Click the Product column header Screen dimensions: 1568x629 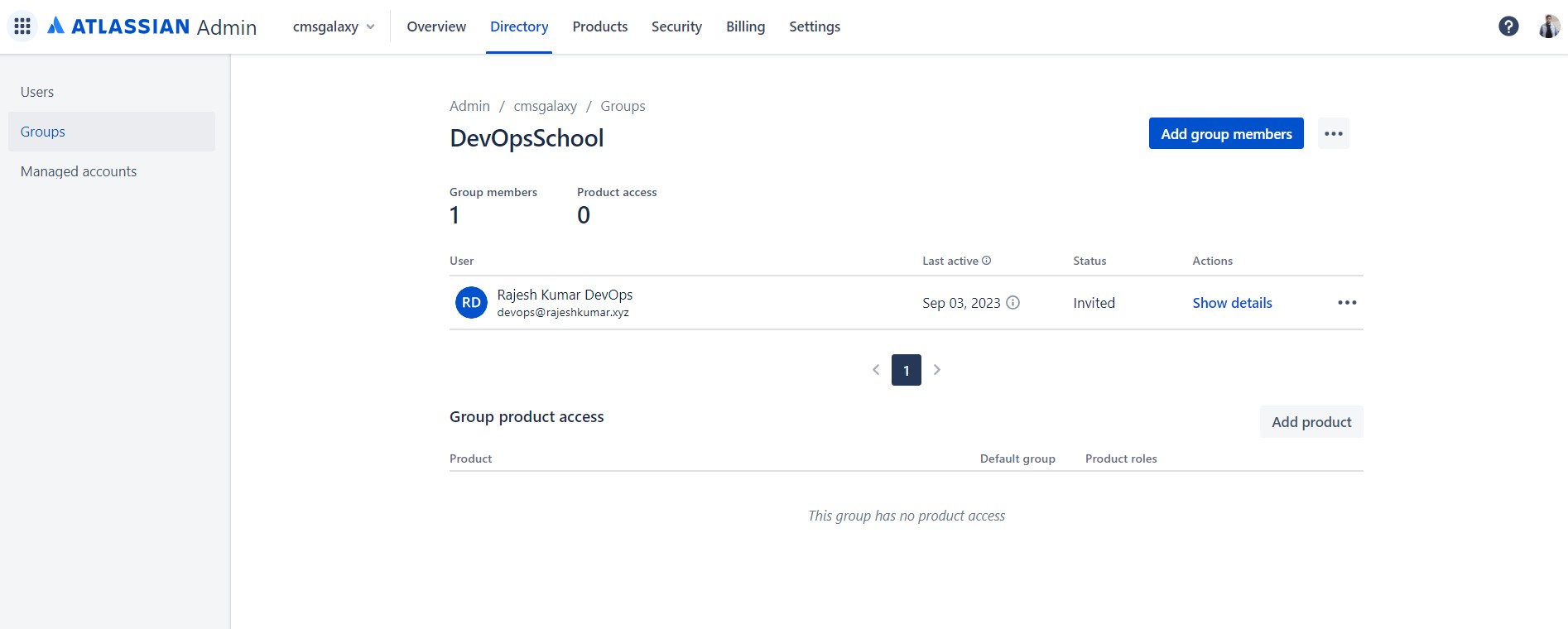[470, 459]
